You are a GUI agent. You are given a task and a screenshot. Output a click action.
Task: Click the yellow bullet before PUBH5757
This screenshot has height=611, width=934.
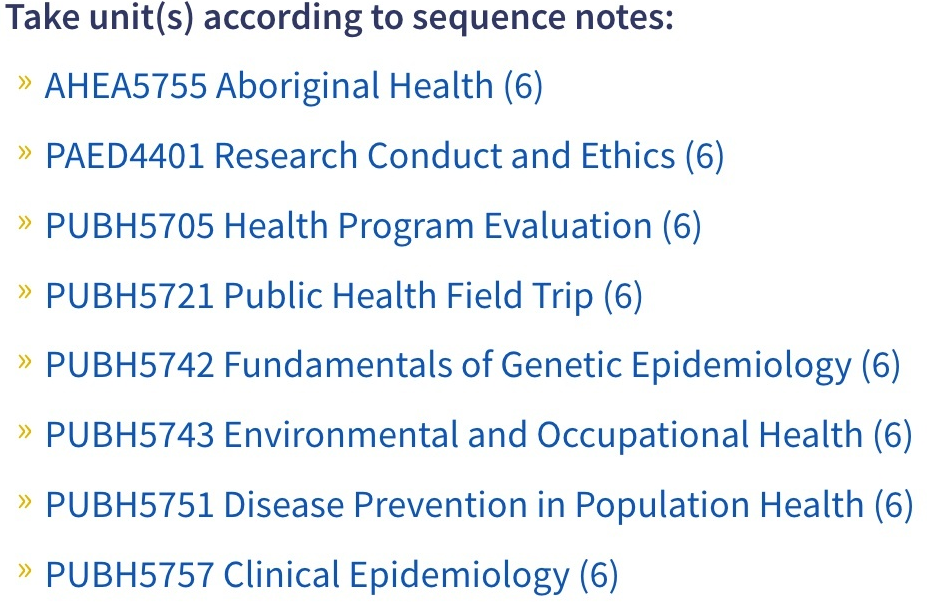click(26, 571)
